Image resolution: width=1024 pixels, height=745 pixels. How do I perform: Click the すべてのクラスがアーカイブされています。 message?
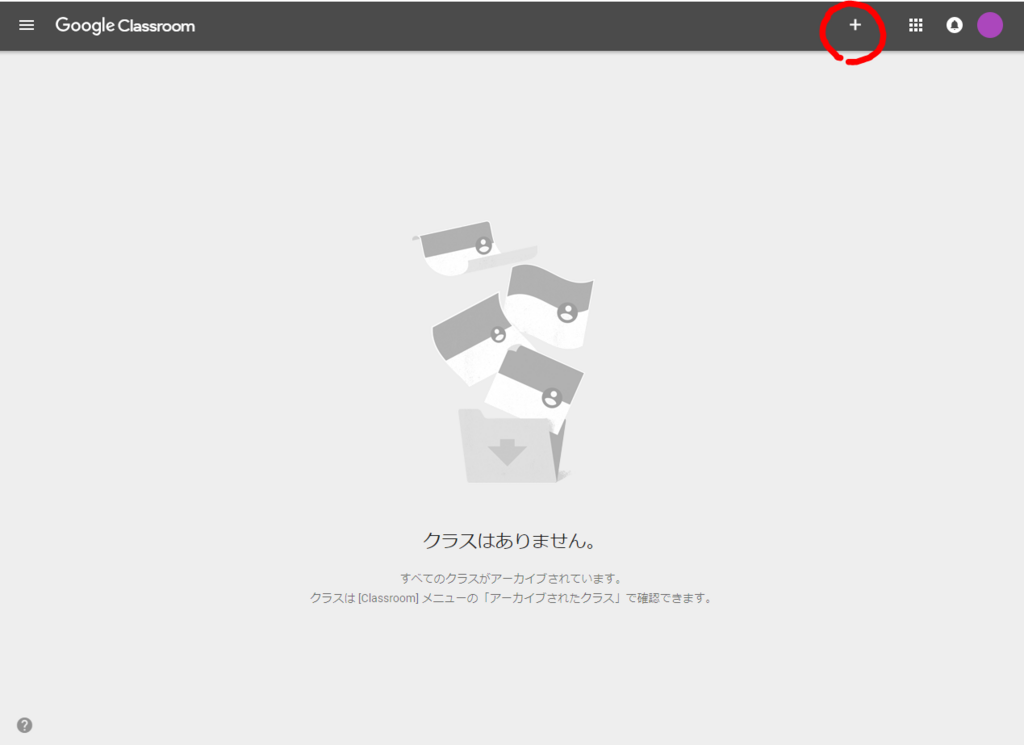point(511,579)
